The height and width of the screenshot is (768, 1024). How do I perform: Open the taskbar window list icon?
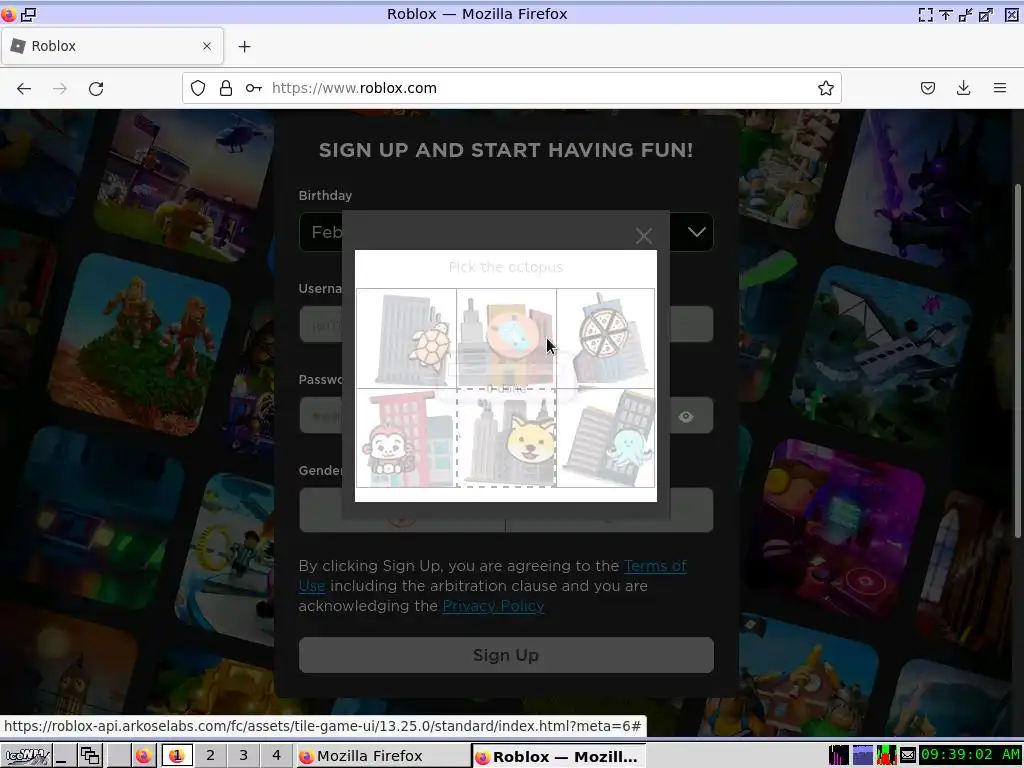coord(90,756)
